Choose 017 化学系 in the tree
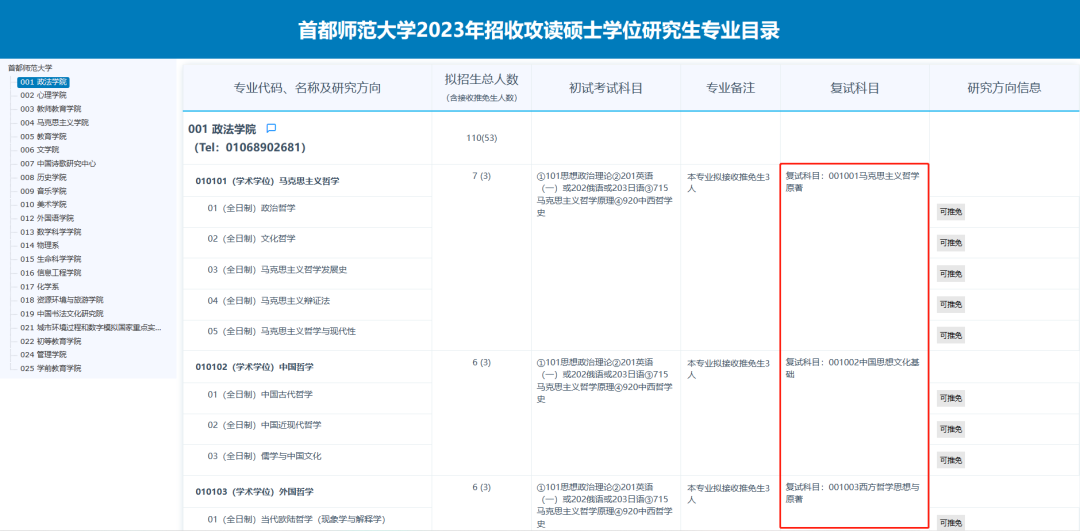The image size is (1080, 531). 39,286
